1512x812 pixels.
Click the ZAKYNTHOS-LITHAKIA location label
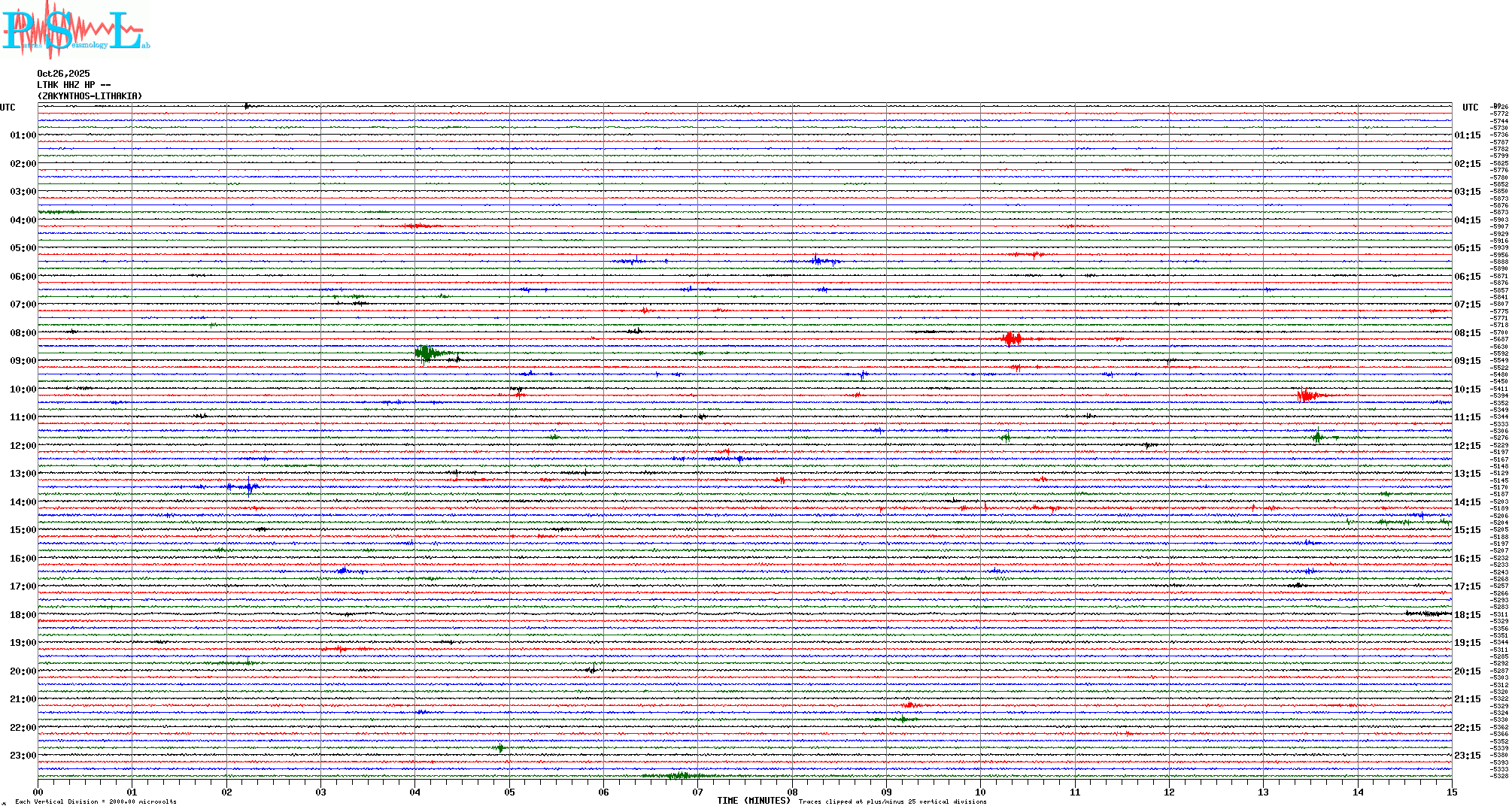[90, 96]
